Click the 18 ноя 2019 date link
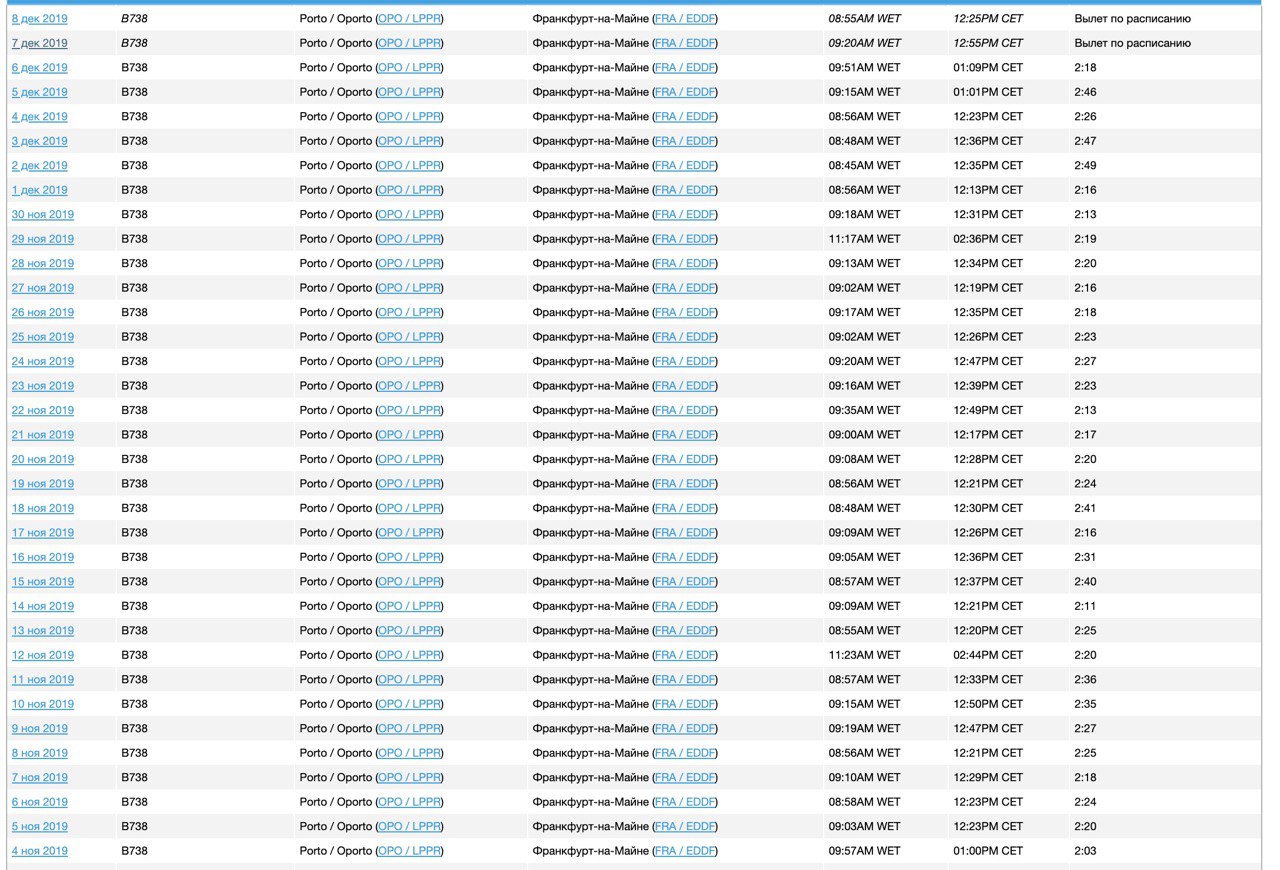The height and width of the screenshot is (870, 1280). pos(43,509)
